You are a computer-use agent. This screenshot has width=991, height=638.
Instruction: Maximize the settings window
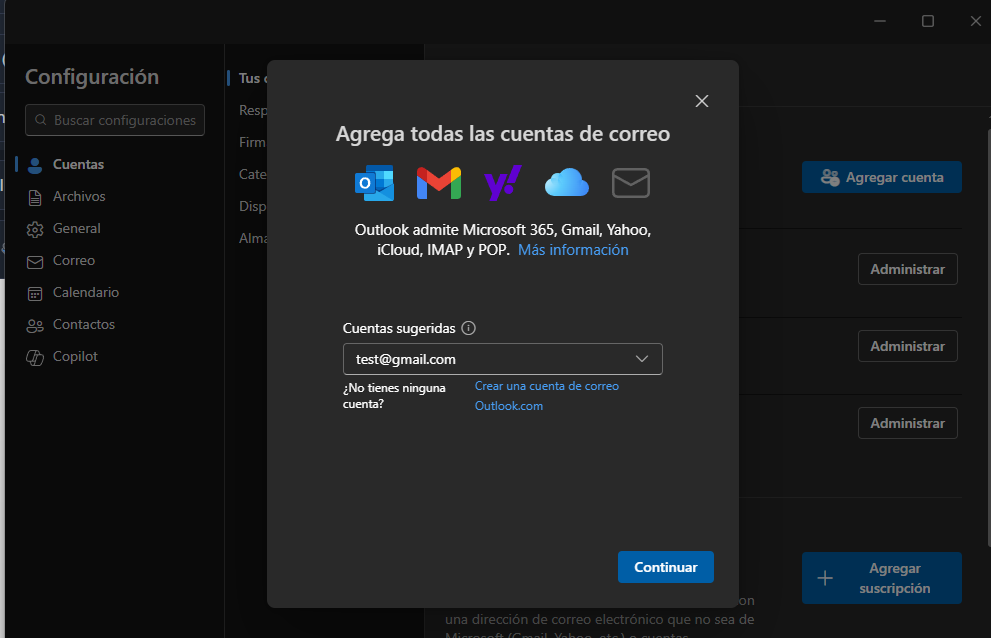point(928,21)
